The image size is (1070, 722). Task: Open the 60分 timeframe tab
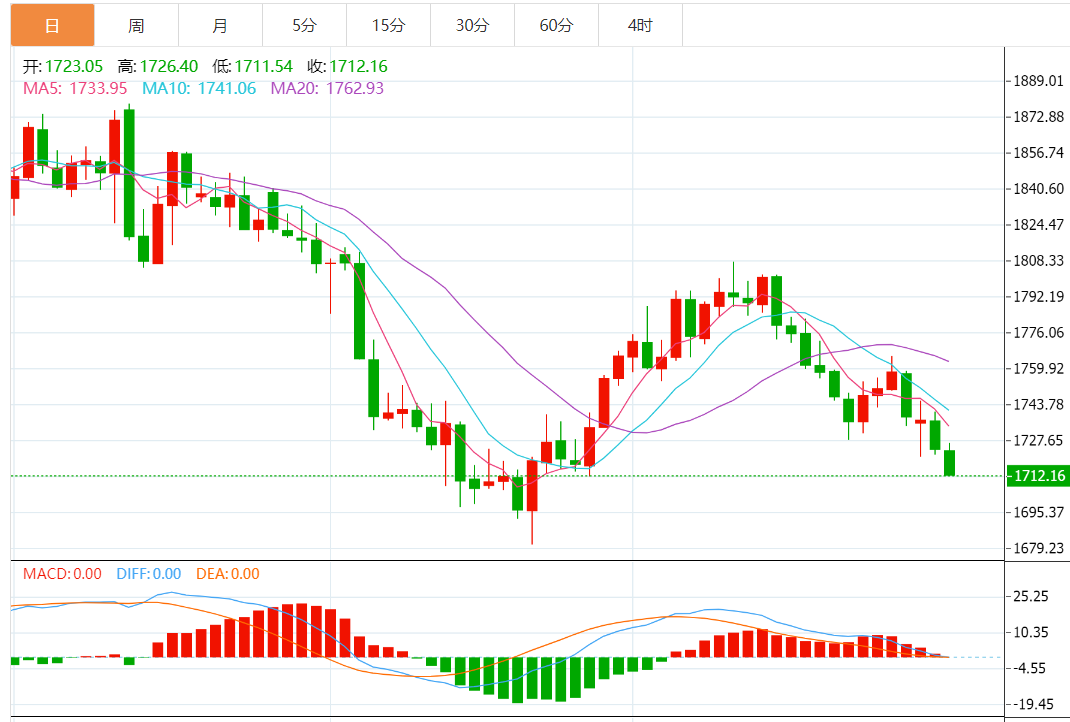coord(556,25)
